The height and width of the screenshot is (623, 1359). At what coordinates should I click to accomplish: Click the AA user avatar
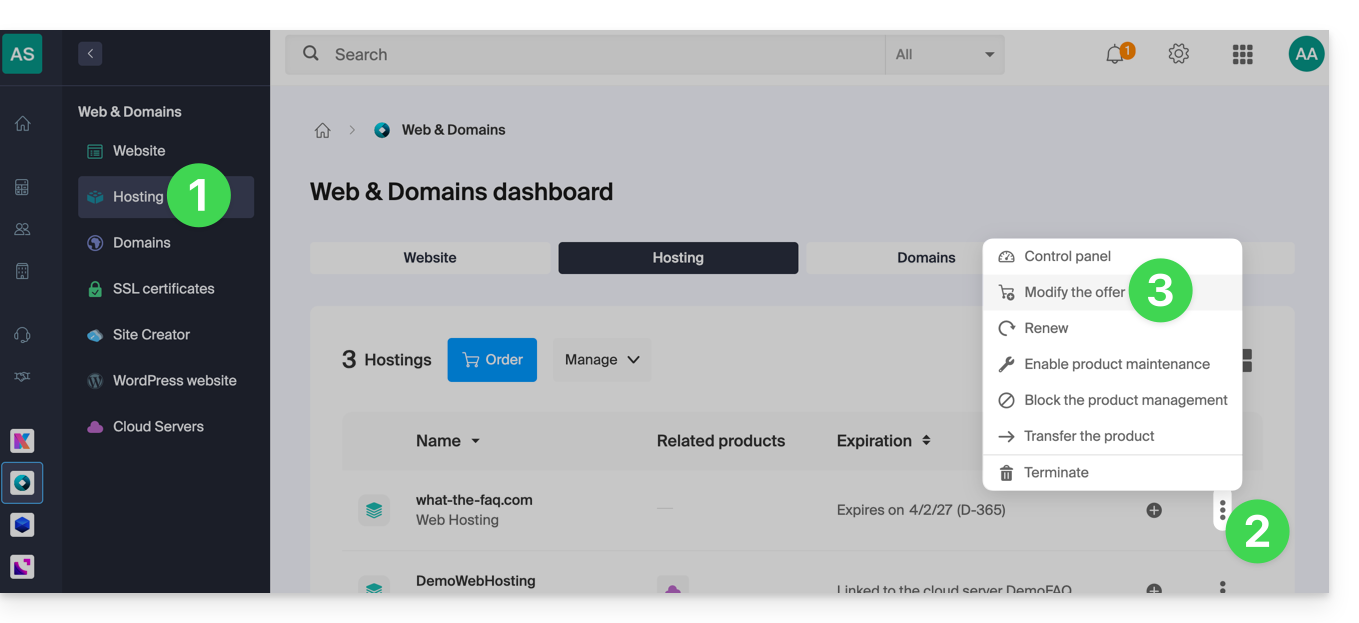(x=1306, y=55)
